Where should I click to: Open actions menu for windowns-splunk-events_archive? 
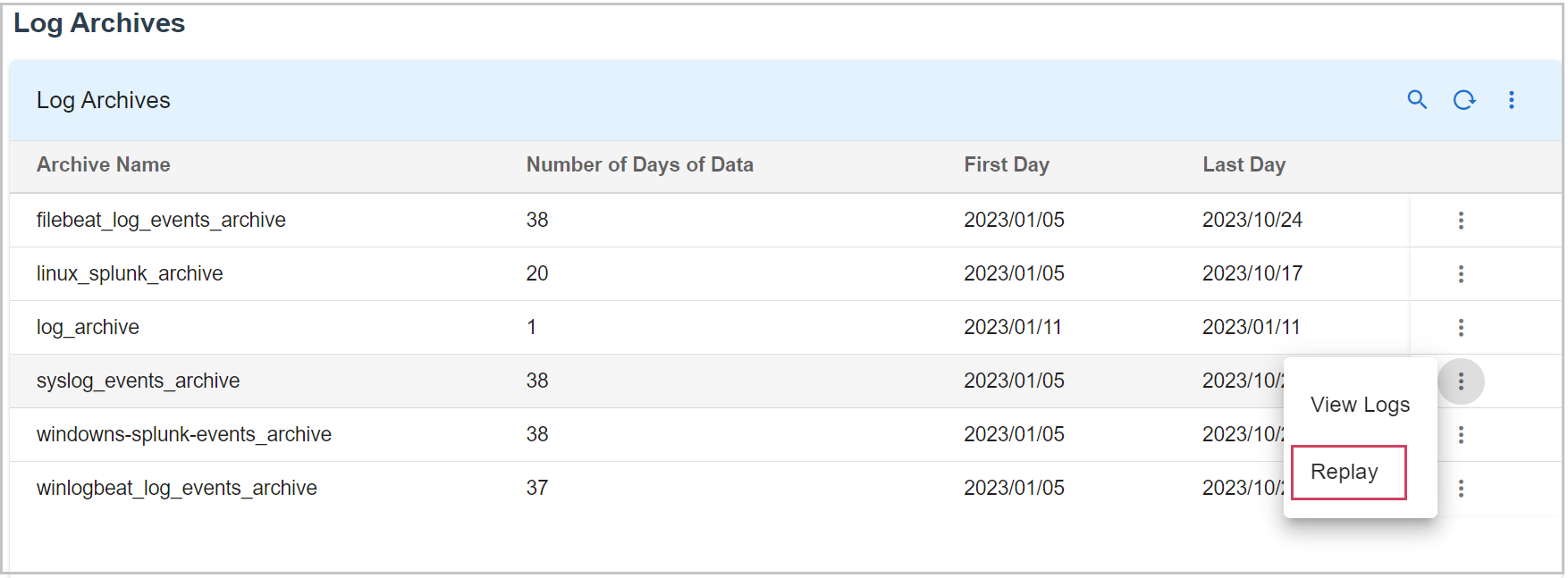(x=1461, y=435)
